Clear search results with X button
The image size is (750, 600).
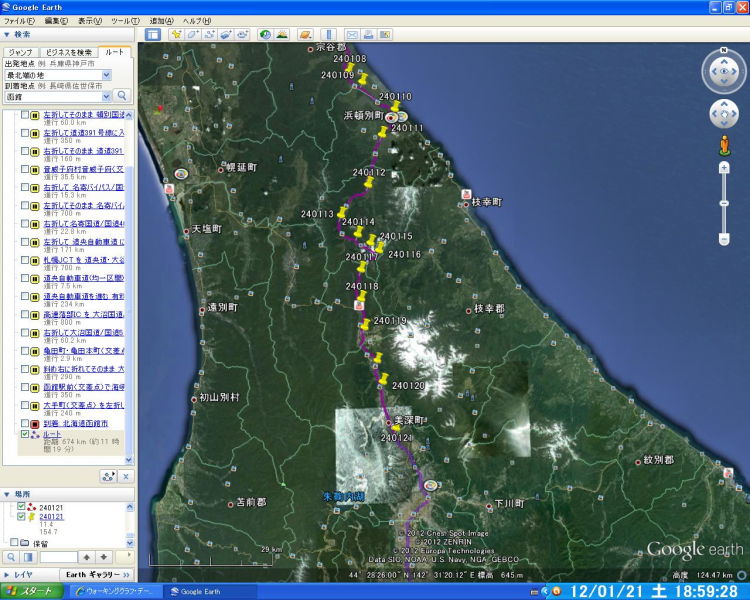click(x=126, y=476)
